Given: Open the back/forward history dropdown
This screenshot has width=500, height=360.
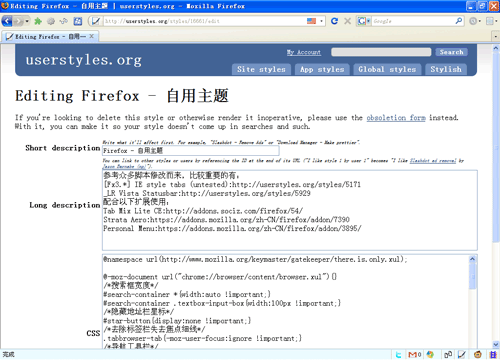Looking at the screenshot, I should click(27, 21).
